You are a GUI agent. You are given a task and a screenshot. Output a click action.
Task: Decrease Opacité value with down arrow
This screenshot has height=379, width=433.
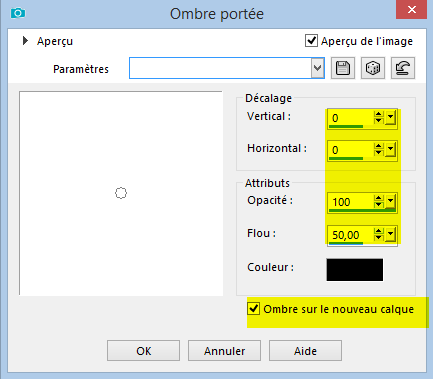point(379,204)
